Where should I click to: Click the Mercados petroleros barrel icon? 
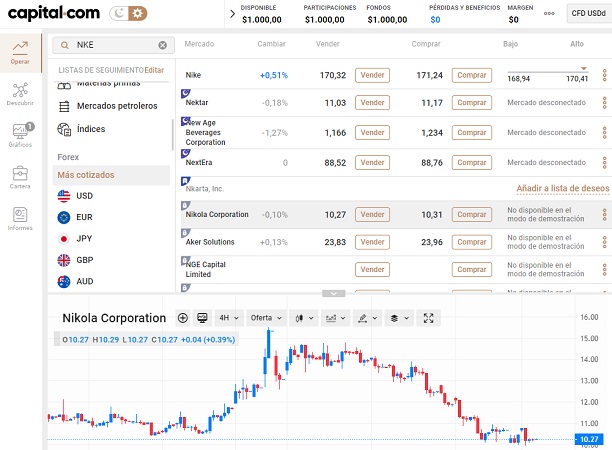(x=64, y=107)
